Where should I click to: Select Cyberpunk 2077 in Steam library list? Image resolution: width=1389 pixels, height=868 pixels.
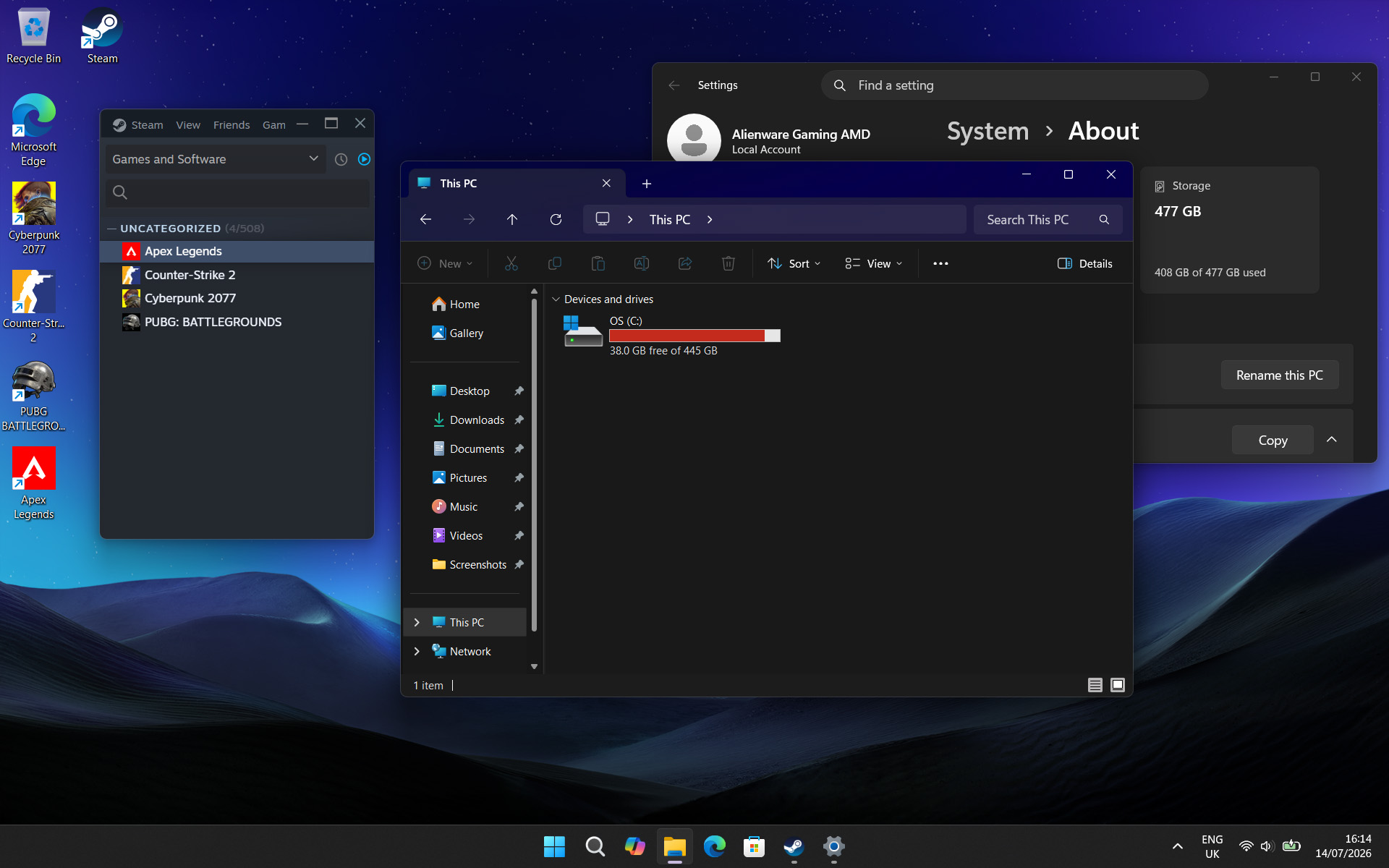(237, 298)
